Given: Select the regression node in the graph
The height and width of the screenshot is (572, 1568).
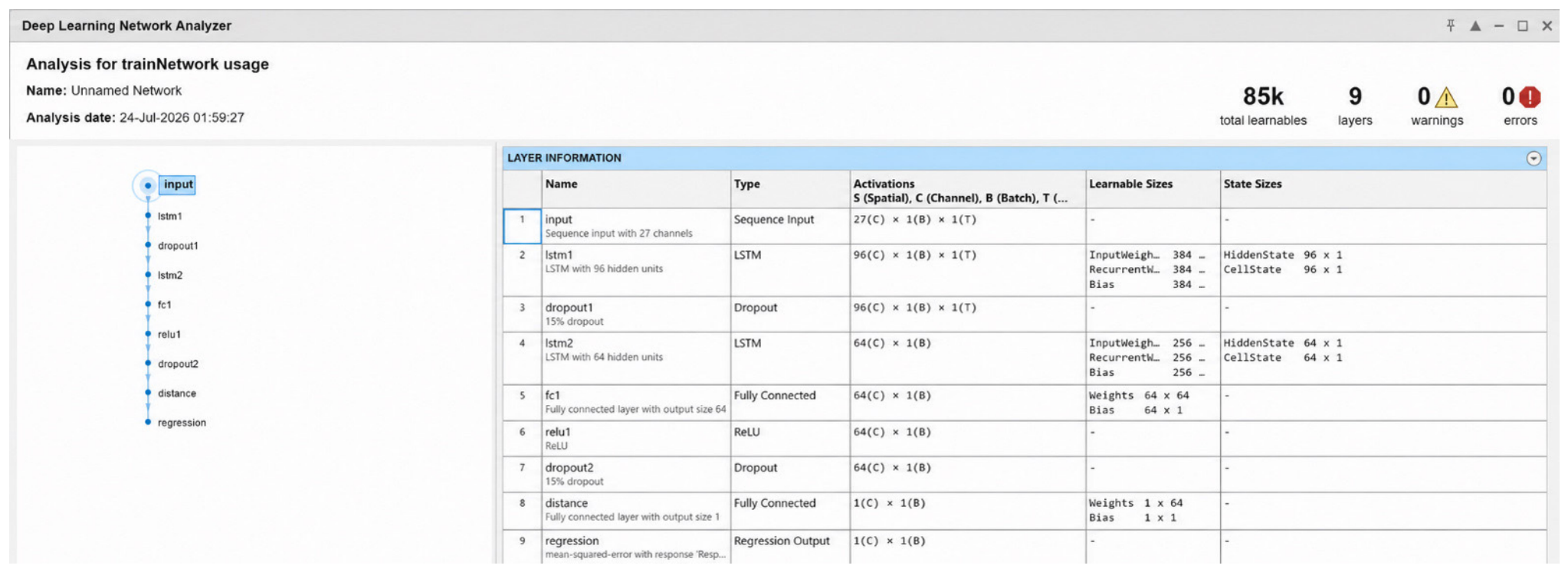Looking at the screenshot, I should (x=182, y=423).
